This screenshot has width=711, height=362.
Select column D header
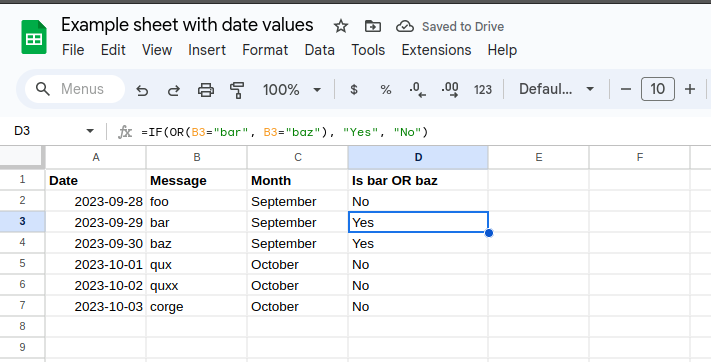(x=418, y=157)
